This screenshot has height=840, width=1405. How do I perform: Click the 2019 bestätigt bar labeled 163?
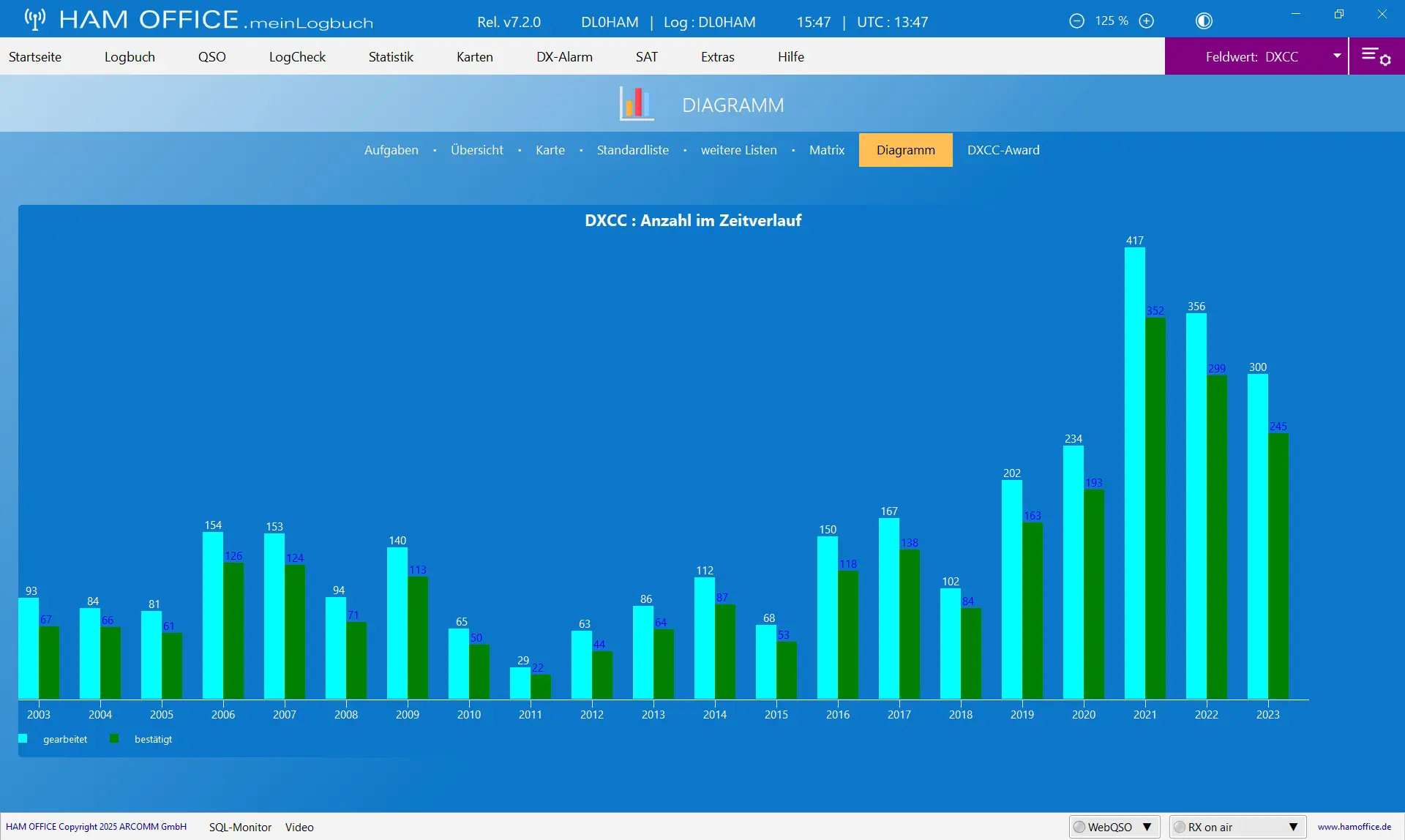tap(1033, 611)
